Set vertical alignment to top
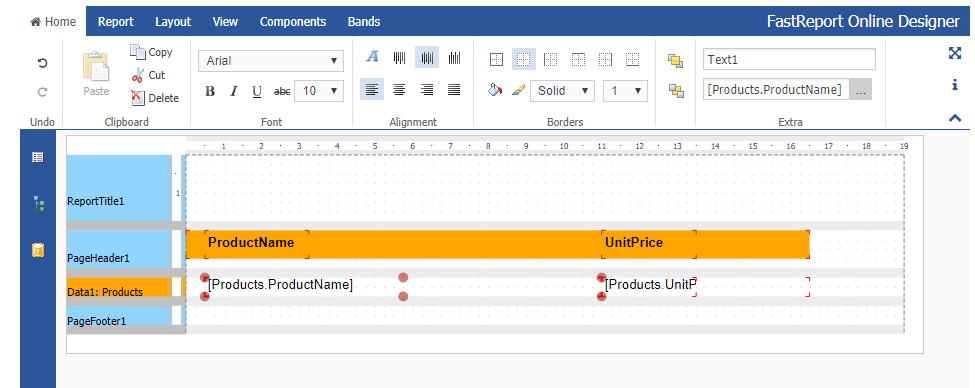975x388 pixels. 399,57
